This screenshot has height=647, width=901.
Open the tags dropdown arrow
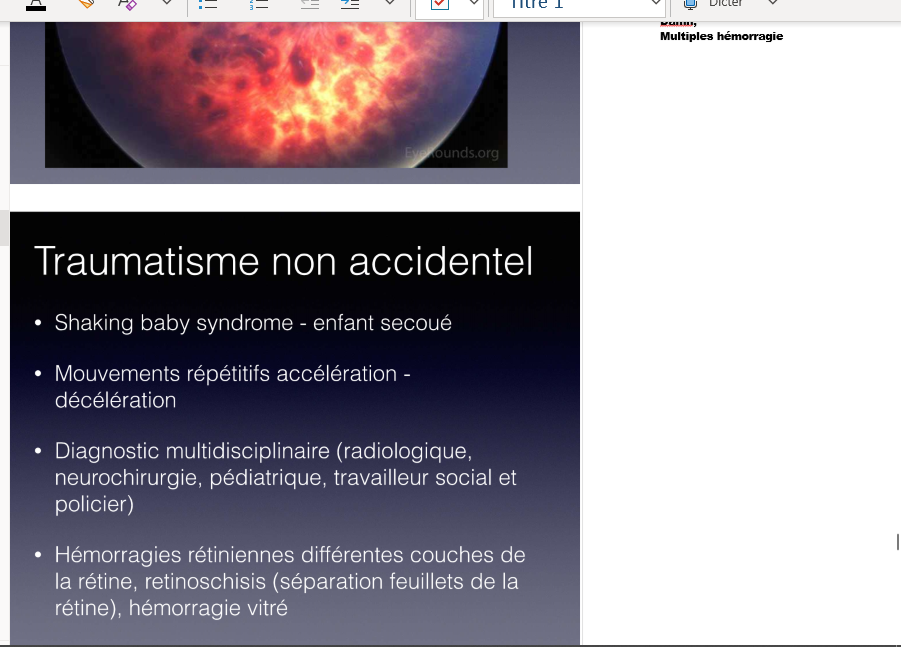pos(474,3)
